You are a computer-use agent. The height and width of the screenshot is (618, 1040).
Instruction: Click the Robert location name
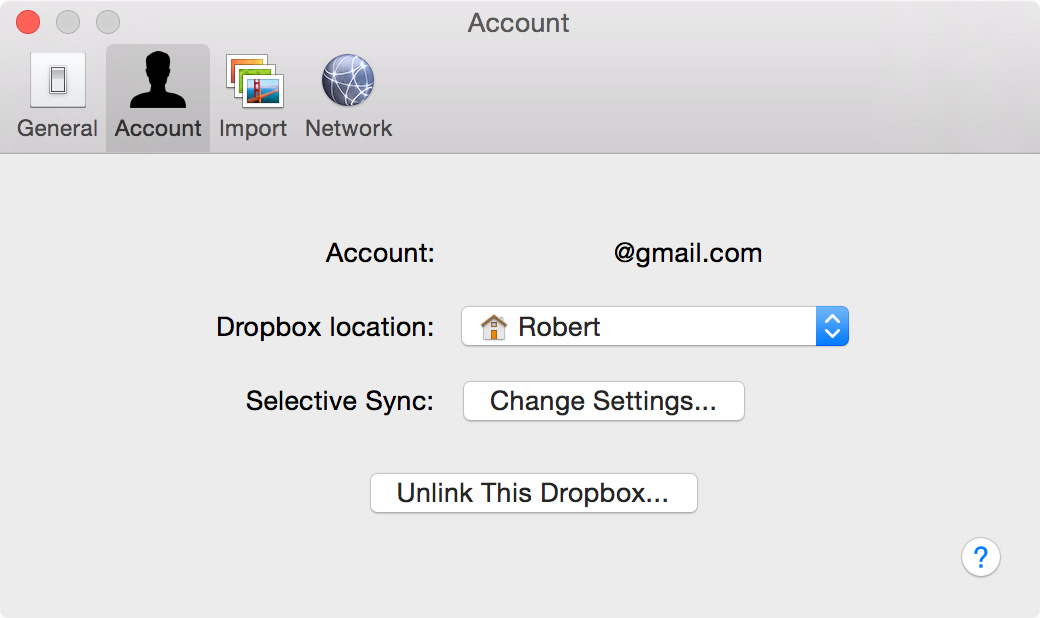pos(559,327)
